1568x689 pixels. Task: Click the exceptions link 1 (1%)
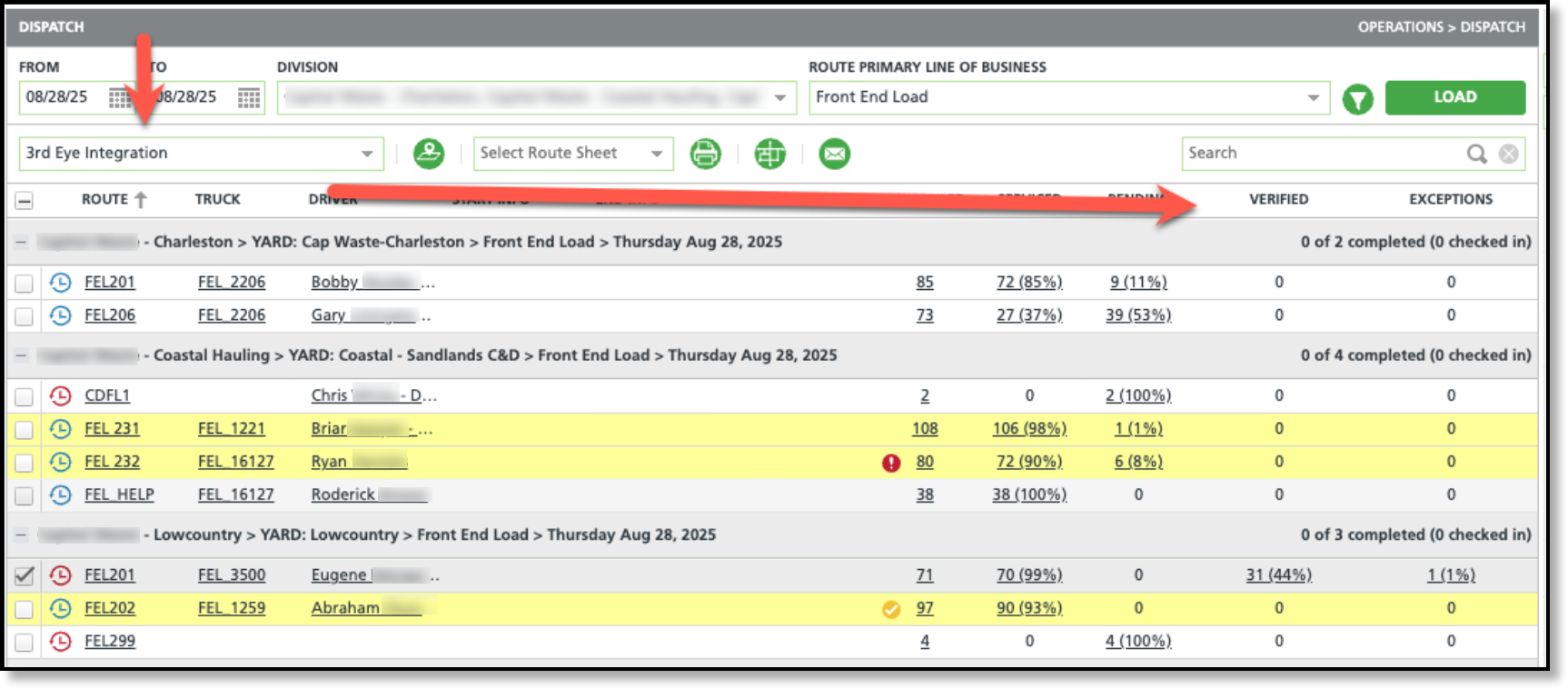click(x=1451, y=575)
